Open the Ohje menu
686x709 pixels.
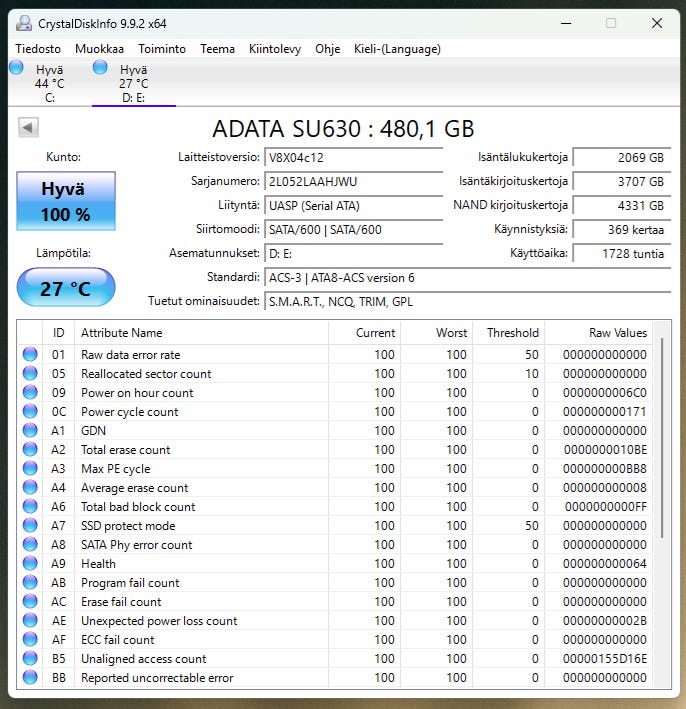(x=328, y=49)
